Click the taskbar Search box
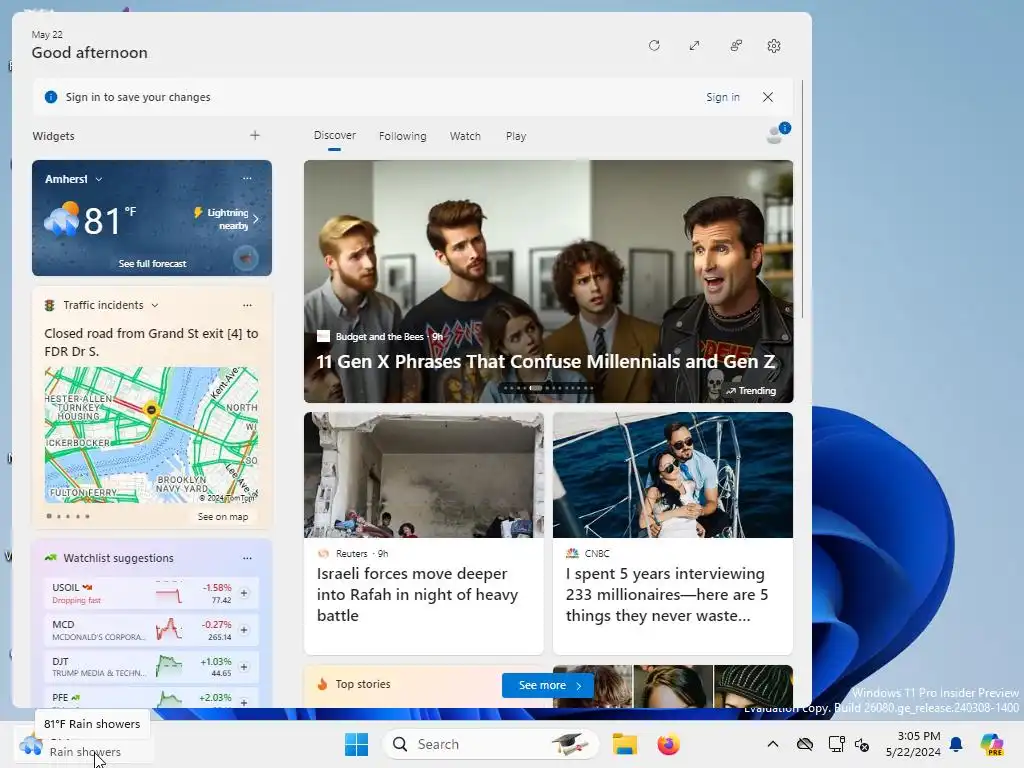 coord(490,744)
